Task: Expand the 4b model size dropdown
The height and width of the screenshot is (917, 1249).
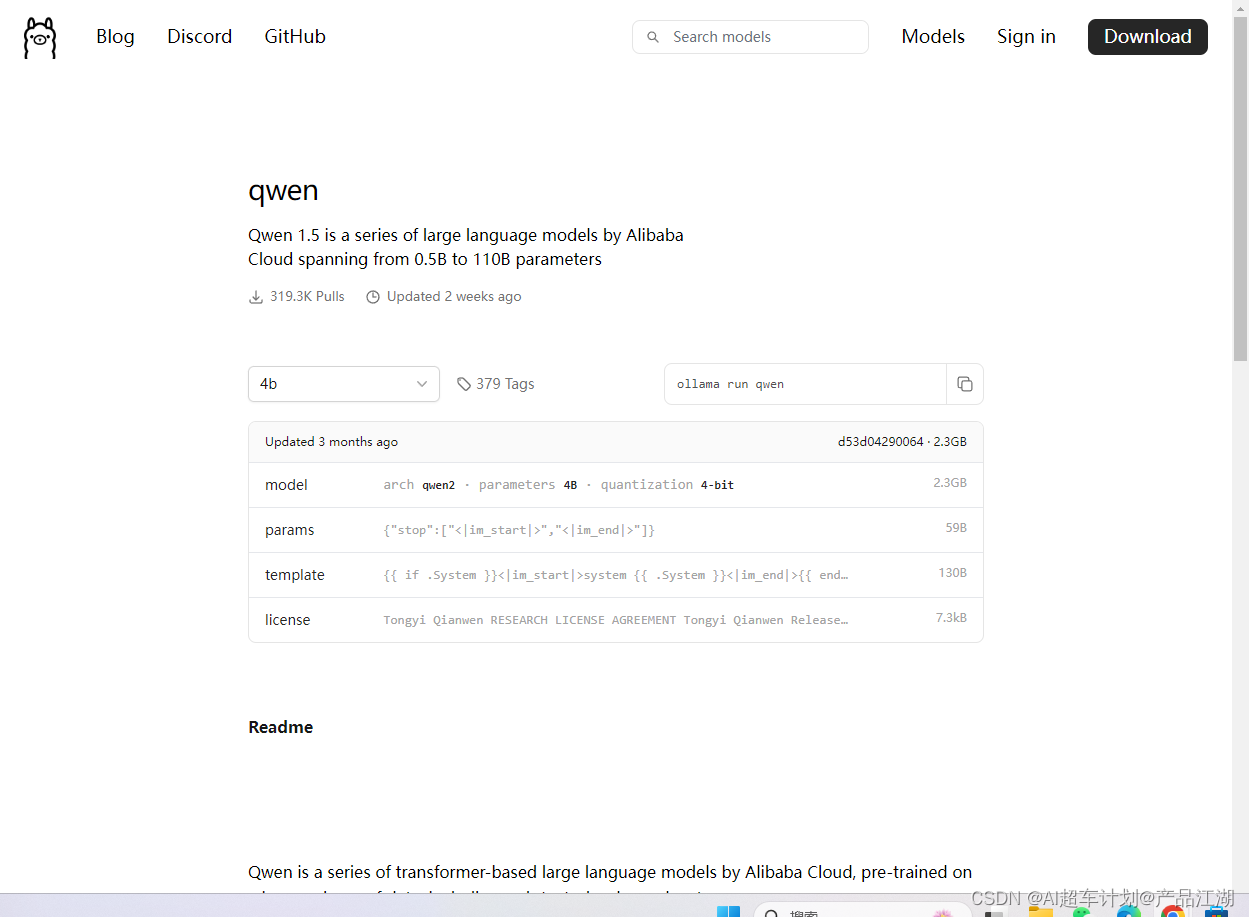Action: [x=344, y=384]
